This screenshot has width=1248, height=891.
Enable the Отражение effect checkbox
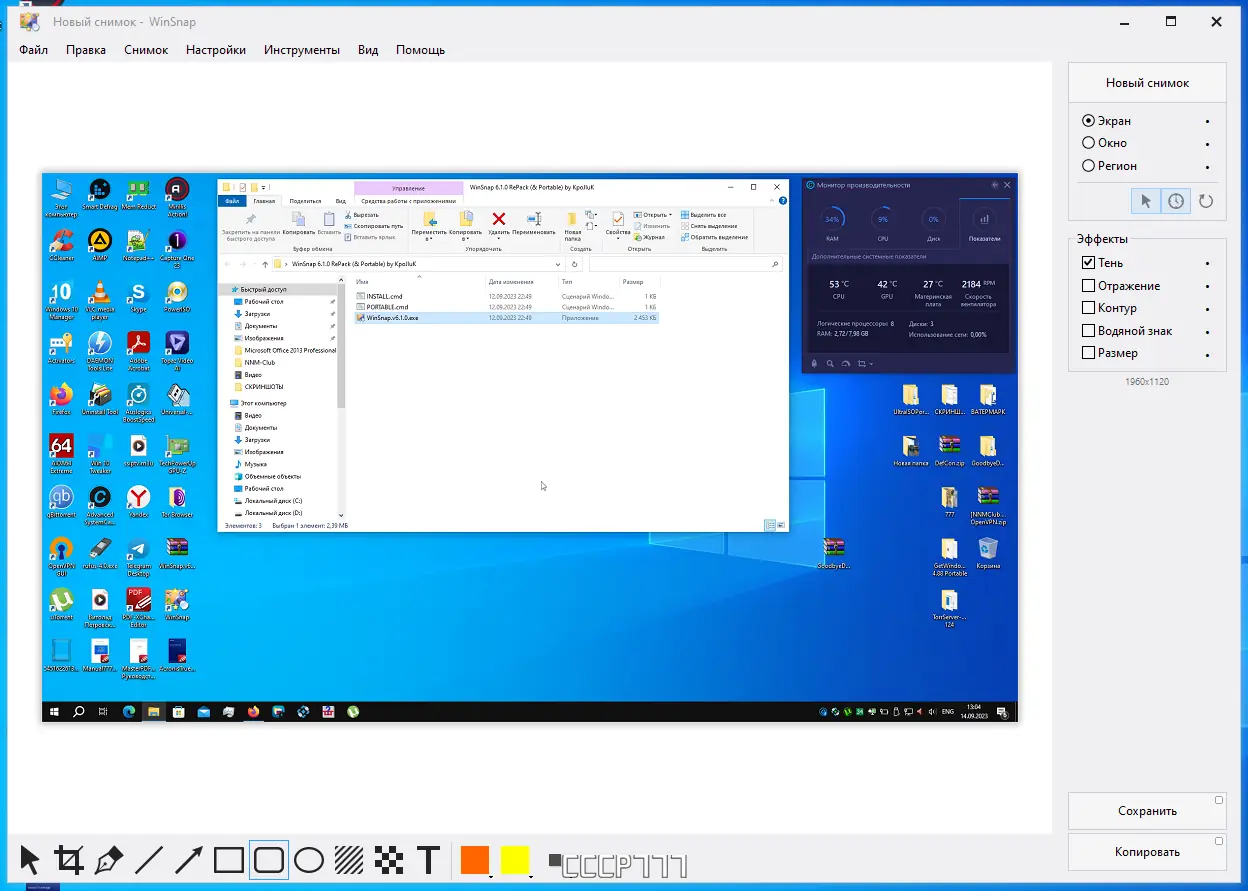click(x=1087, y=285)
